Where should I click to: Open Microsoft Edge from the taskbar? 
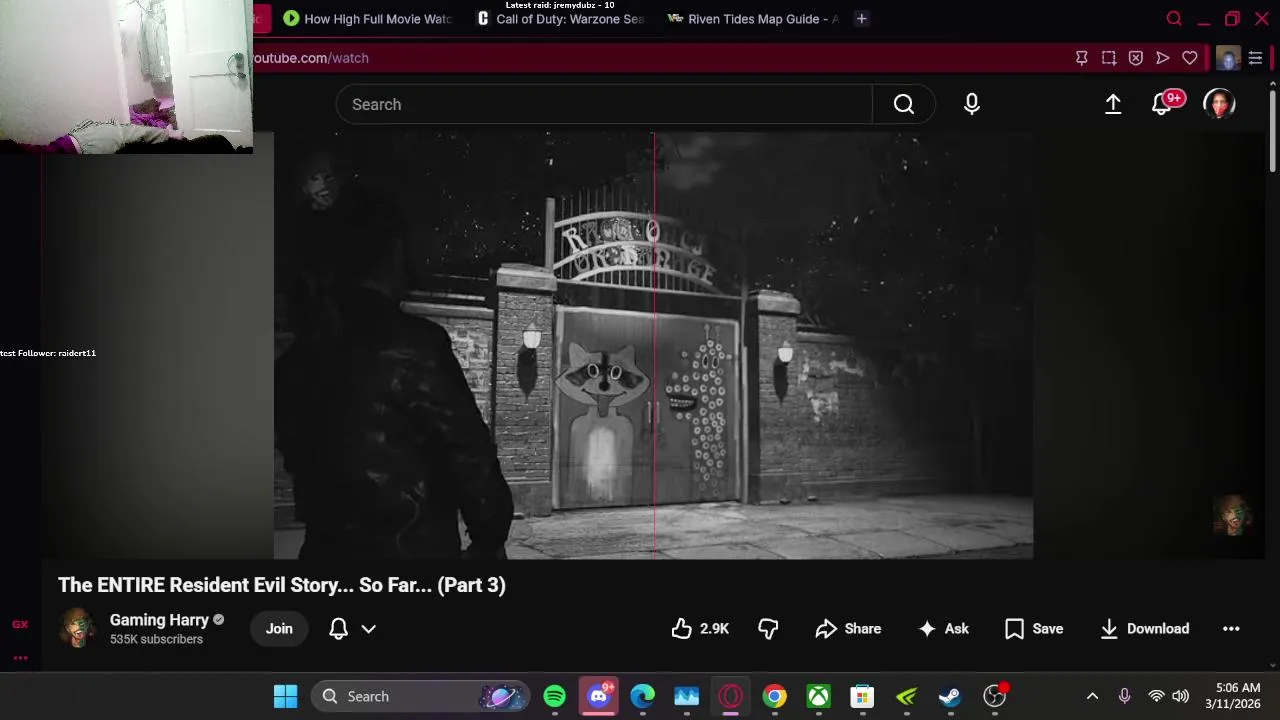tap(643, 696)
